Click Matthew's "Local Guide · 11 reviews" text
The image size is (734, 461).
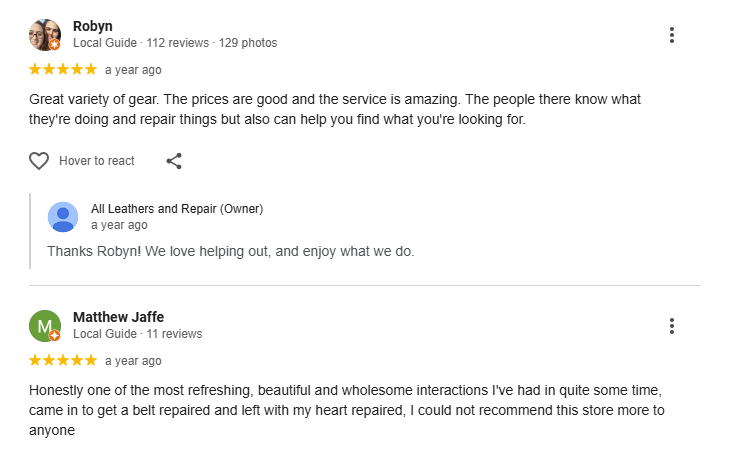tap(138, 334)
